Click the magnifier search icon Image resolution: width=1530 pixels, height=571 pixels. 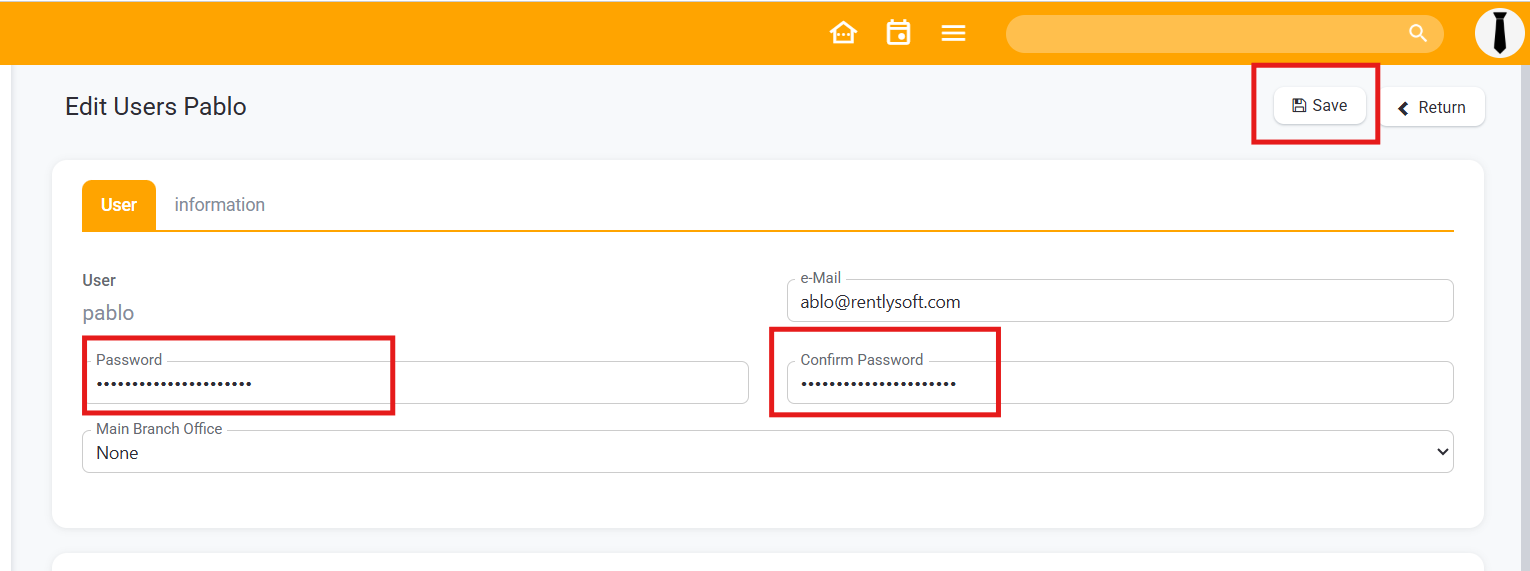point(1417,33)
